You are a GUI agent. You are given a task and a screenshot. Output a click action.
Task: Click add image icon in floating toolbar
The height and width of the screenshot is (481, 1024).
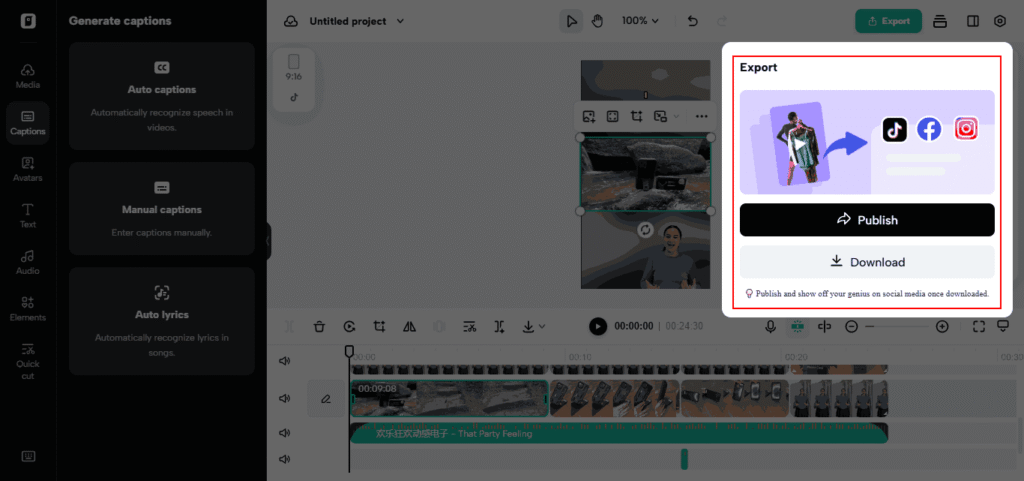(589, 116)
